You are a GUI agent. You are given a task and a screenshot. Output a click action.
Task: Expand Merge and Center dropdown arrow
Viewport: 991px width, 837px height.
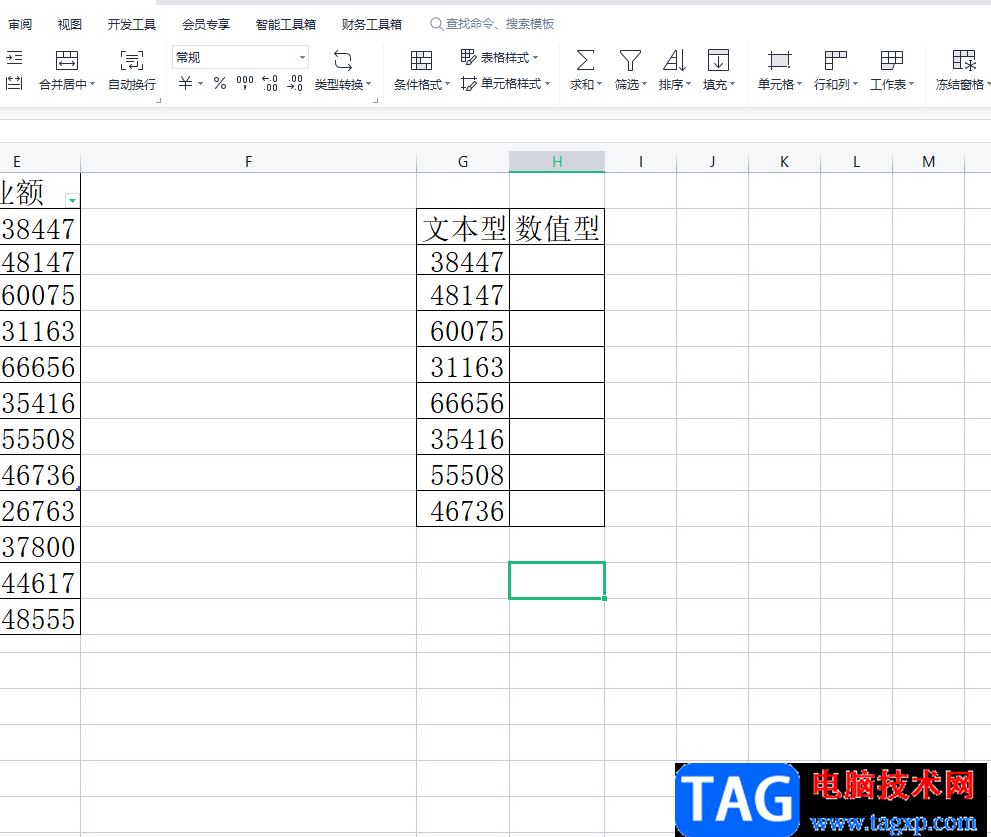point(92,84)
